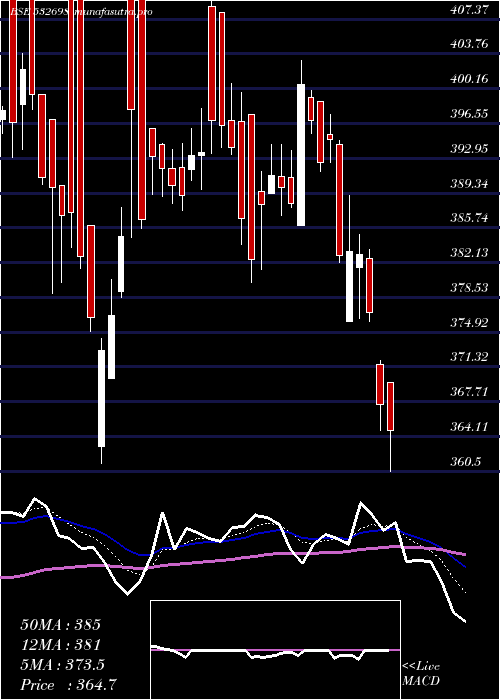The width and height of the screenshot is (500, 700).
Task: Click the 364.11 price axis label
Action: click(471, 427)
